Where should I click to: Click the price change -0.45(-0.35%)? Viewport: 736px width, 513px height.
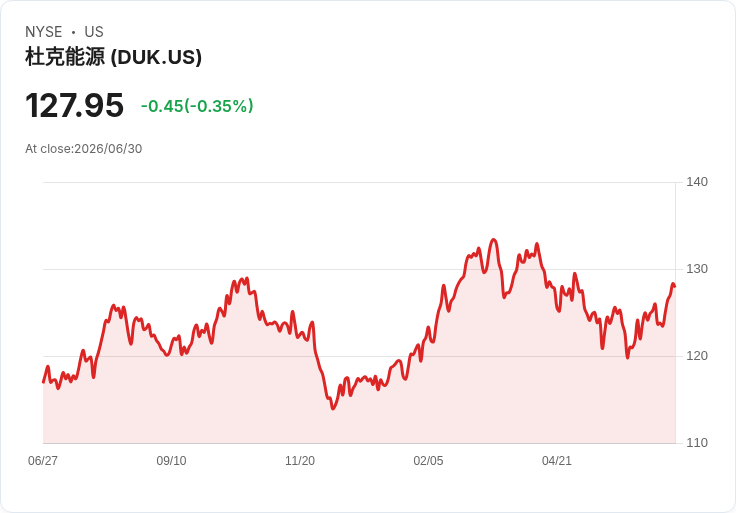point(197,106)
